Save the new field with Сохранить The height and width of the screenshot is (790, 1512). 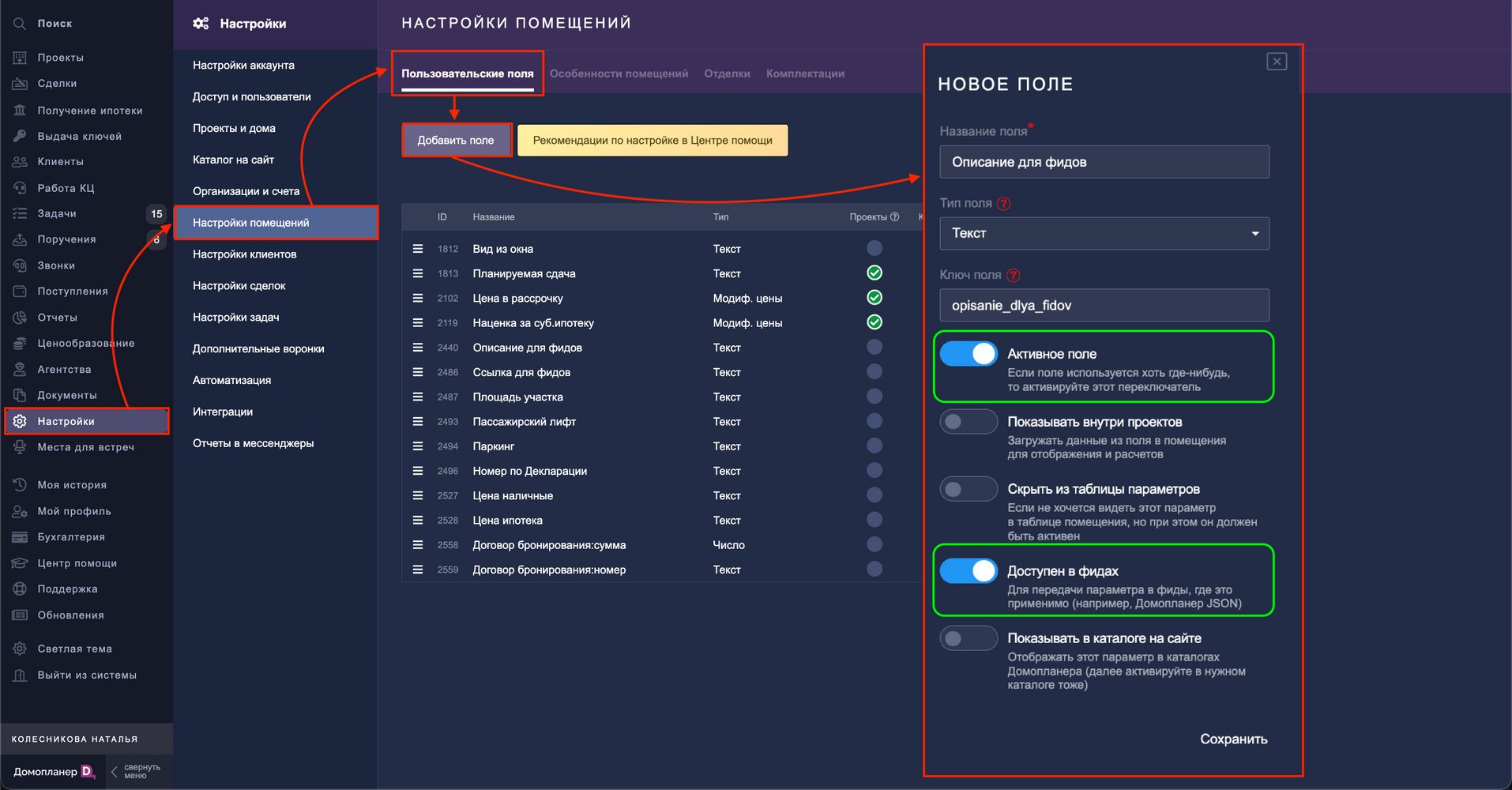point(1233,739)
